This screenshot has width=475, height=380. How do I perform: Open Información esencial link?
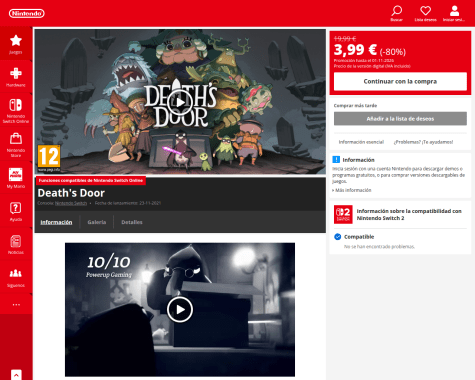point(361,142)
